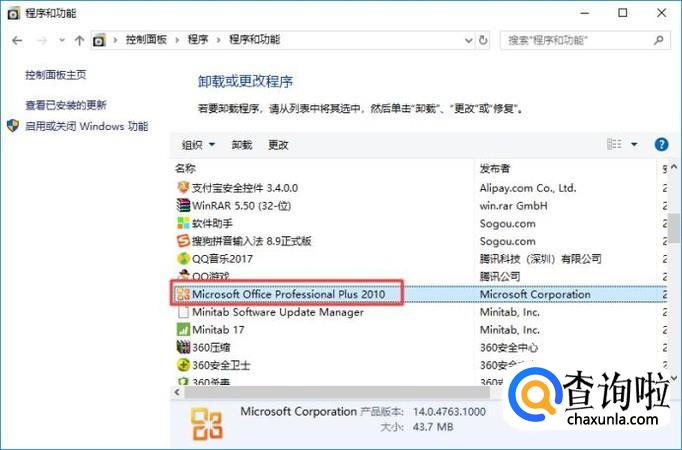The width and height of the screenshot is (682, 450).
Task: Click the up directory arrow
Action: [x=79, y=40]
